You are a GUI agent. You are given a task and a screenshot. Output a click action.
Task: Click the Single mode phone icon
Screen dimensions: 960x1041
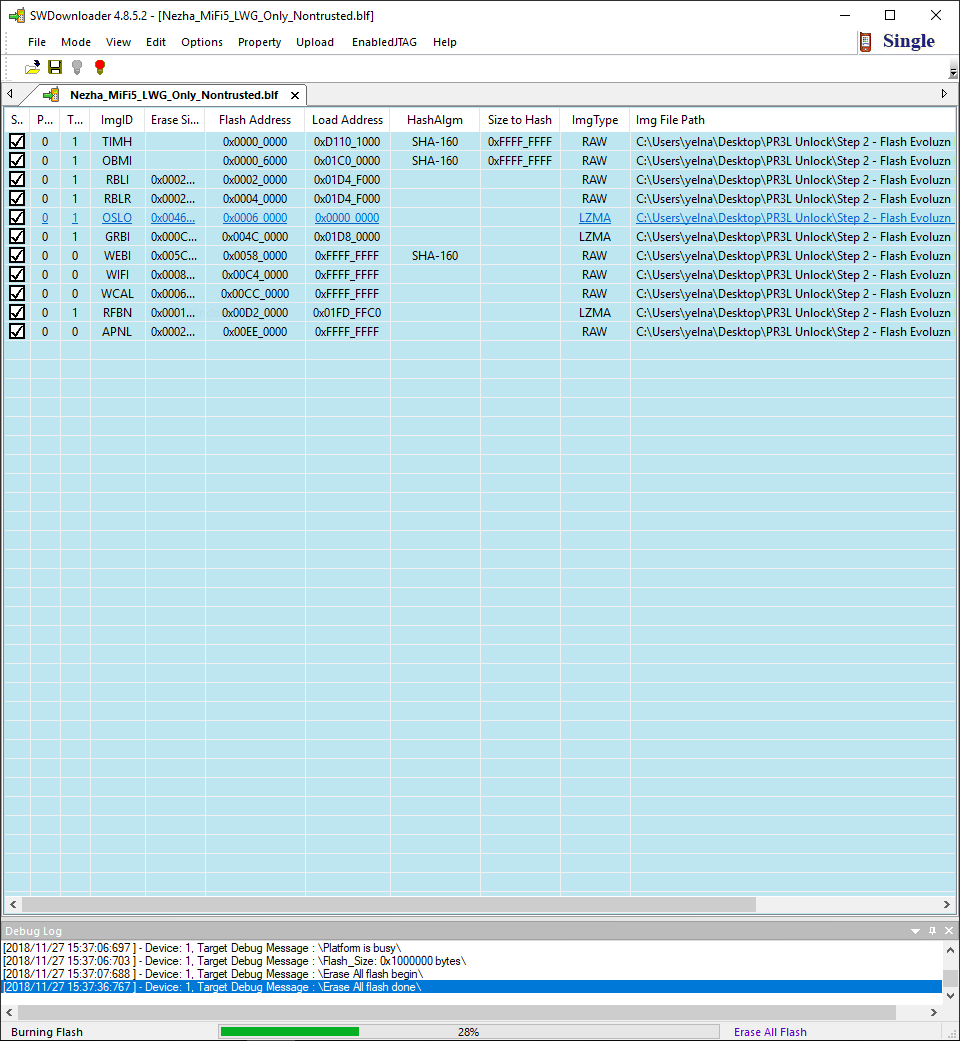click(865, 42)
